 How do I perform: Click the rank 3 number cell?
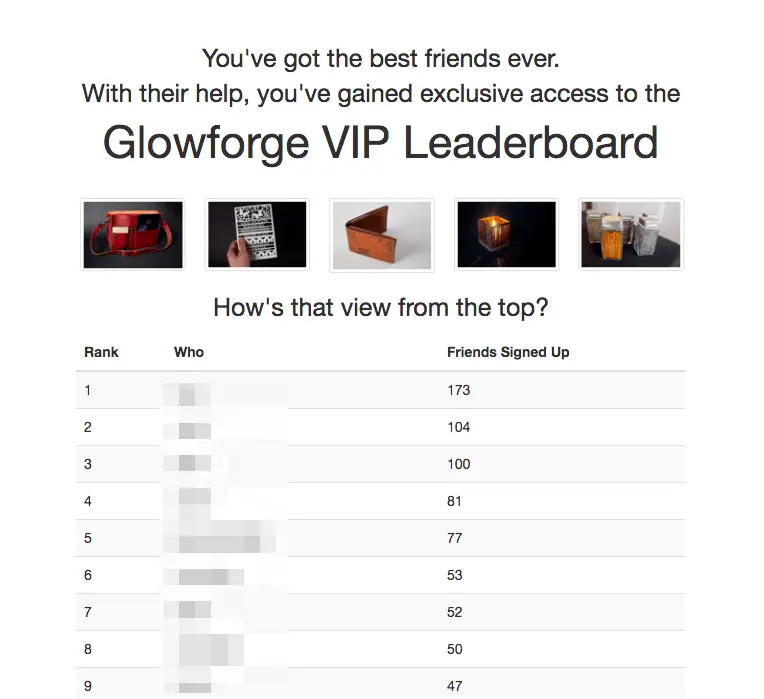click(x=88, y=464)
